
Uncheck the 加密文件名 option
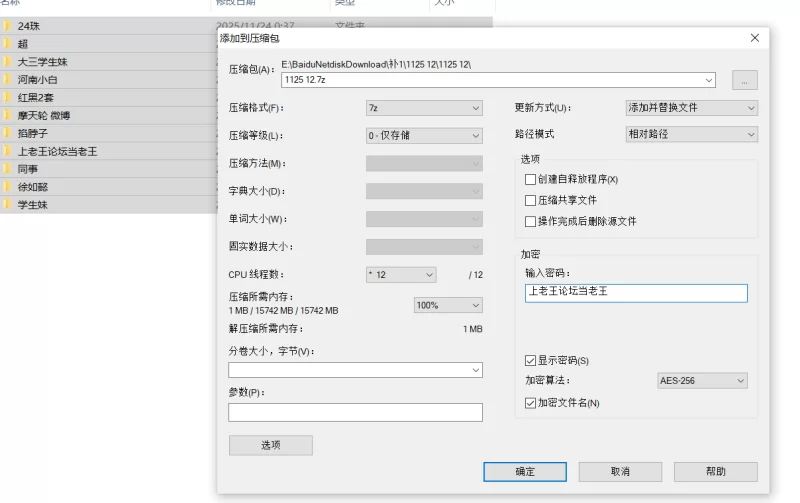coord(531,403)
